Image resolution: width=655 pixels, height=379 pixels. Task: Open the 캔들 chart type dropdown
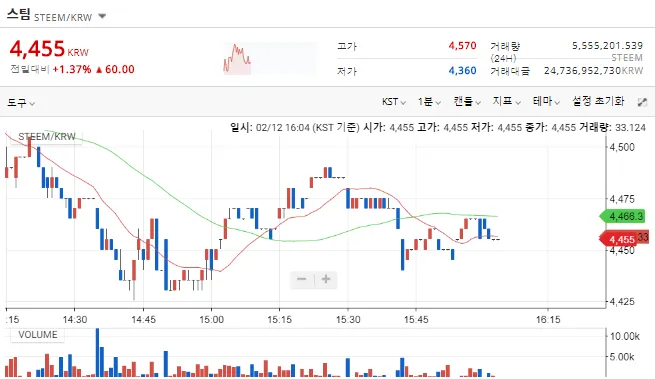(x=467, y=102)
